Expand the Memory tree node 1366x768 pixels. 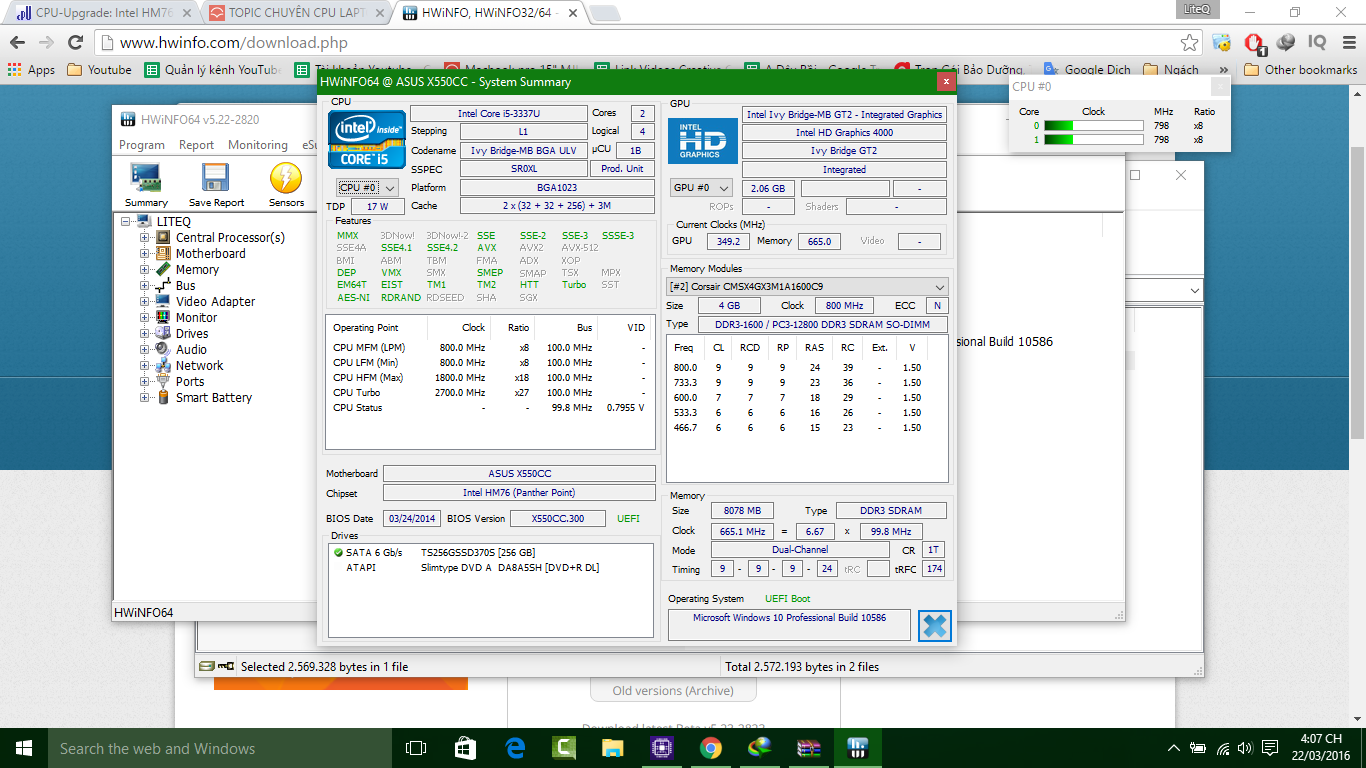pyautogui.click(x=145, y=270)
